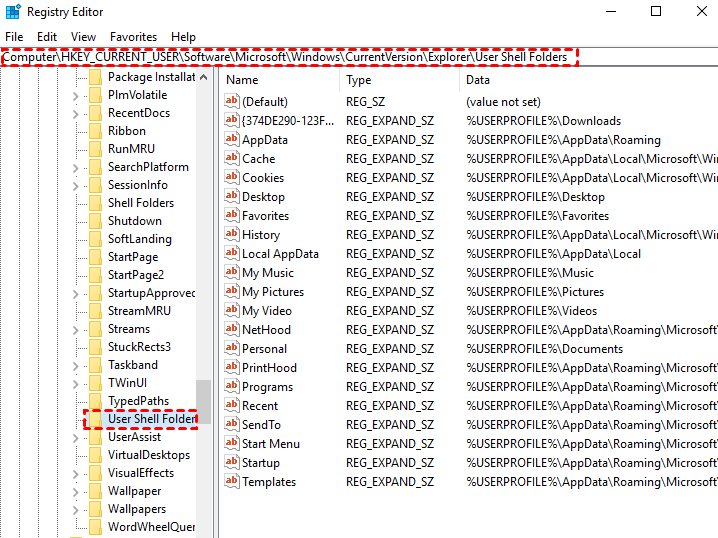Click the string icon of My Video value
Screen dimensions: 718x538
pos(232,310)
